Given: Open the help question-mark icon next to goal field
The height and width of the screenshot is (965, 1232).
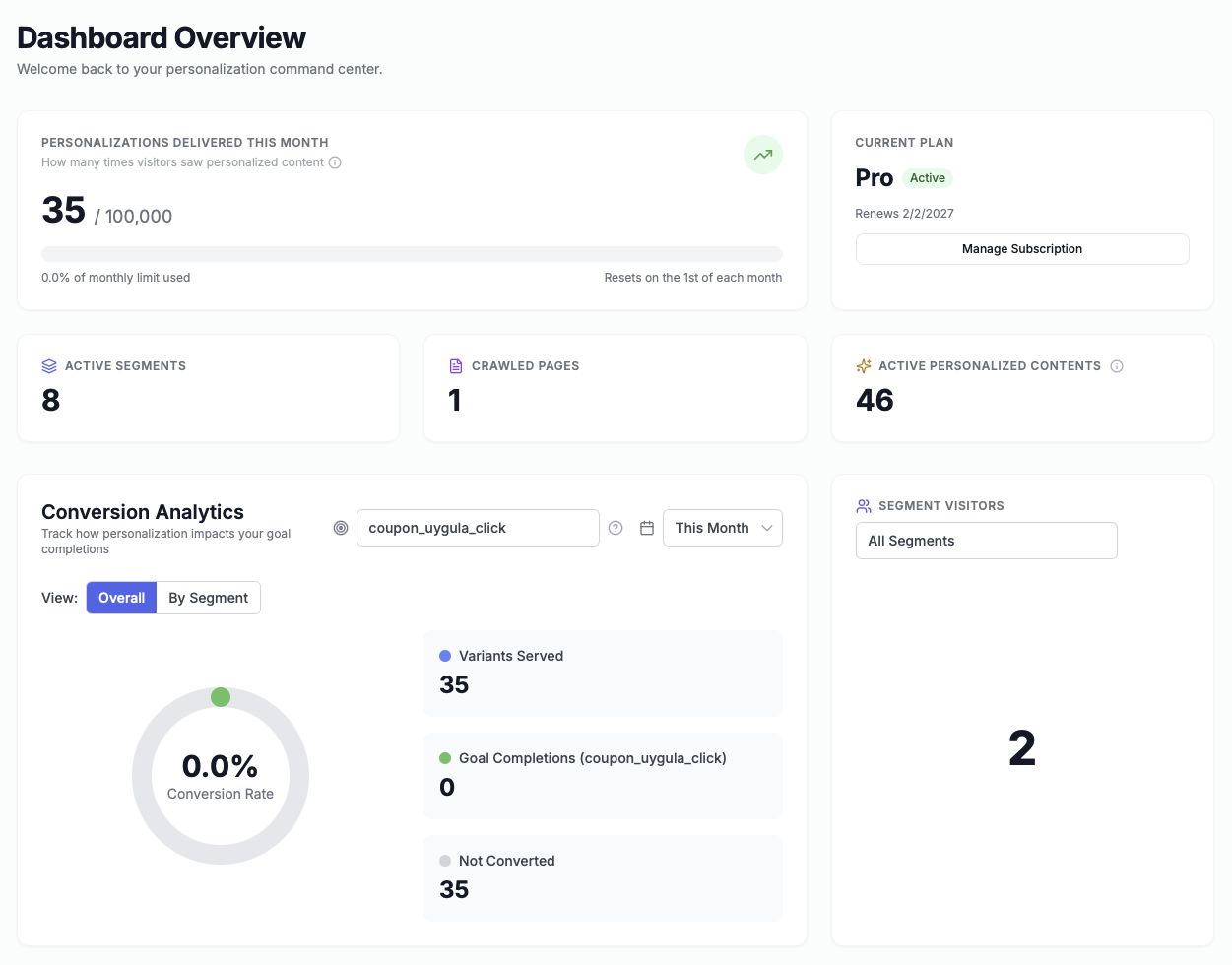Looking at the screenshot, I should click(616, 528).
